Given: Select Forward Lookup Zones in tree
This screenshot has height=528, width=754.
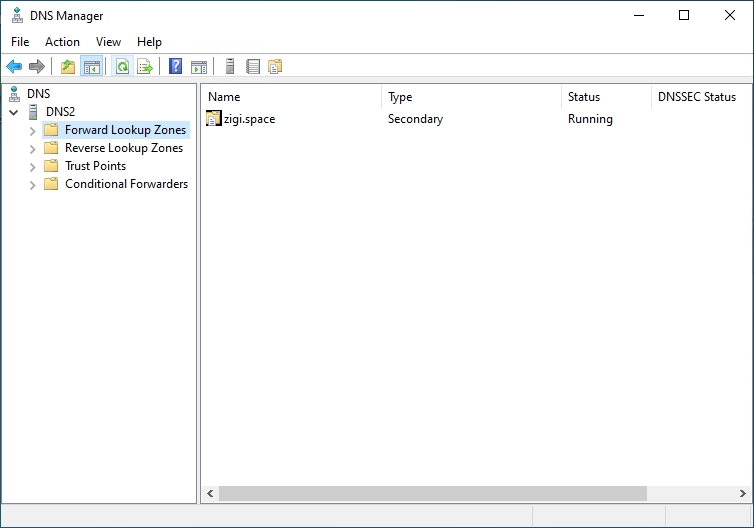Looking at the screenshot, I should 126,130.
